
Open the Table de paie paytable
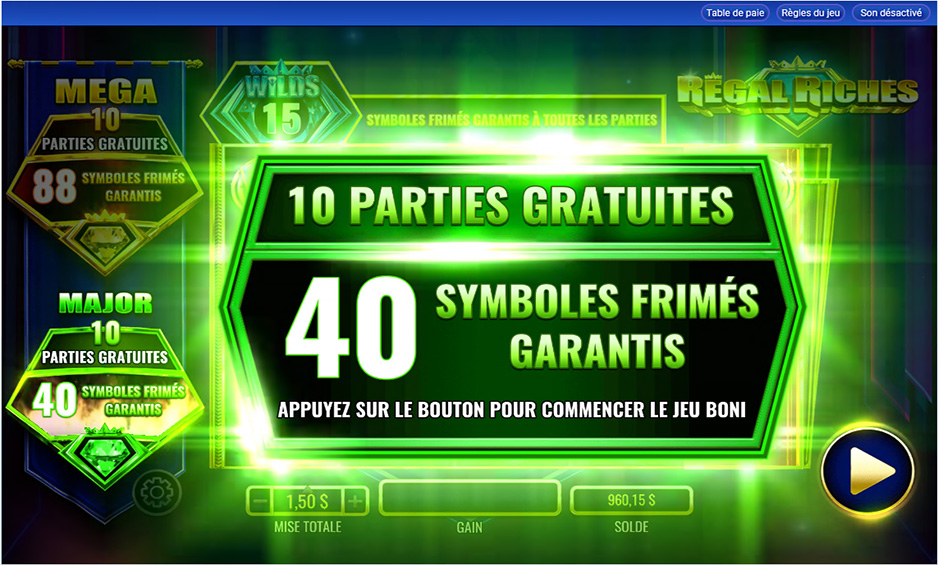735,13
